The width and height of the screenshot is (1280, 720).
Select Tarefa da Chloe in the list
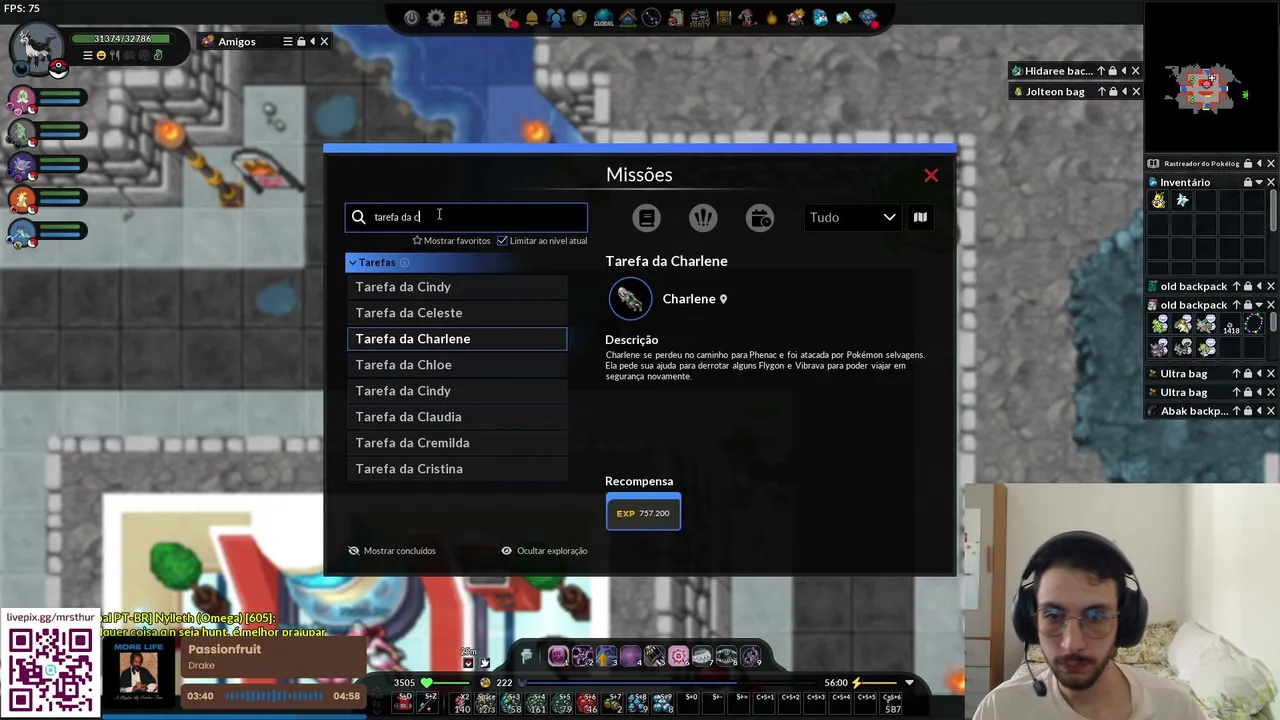(x=456, y=365)
